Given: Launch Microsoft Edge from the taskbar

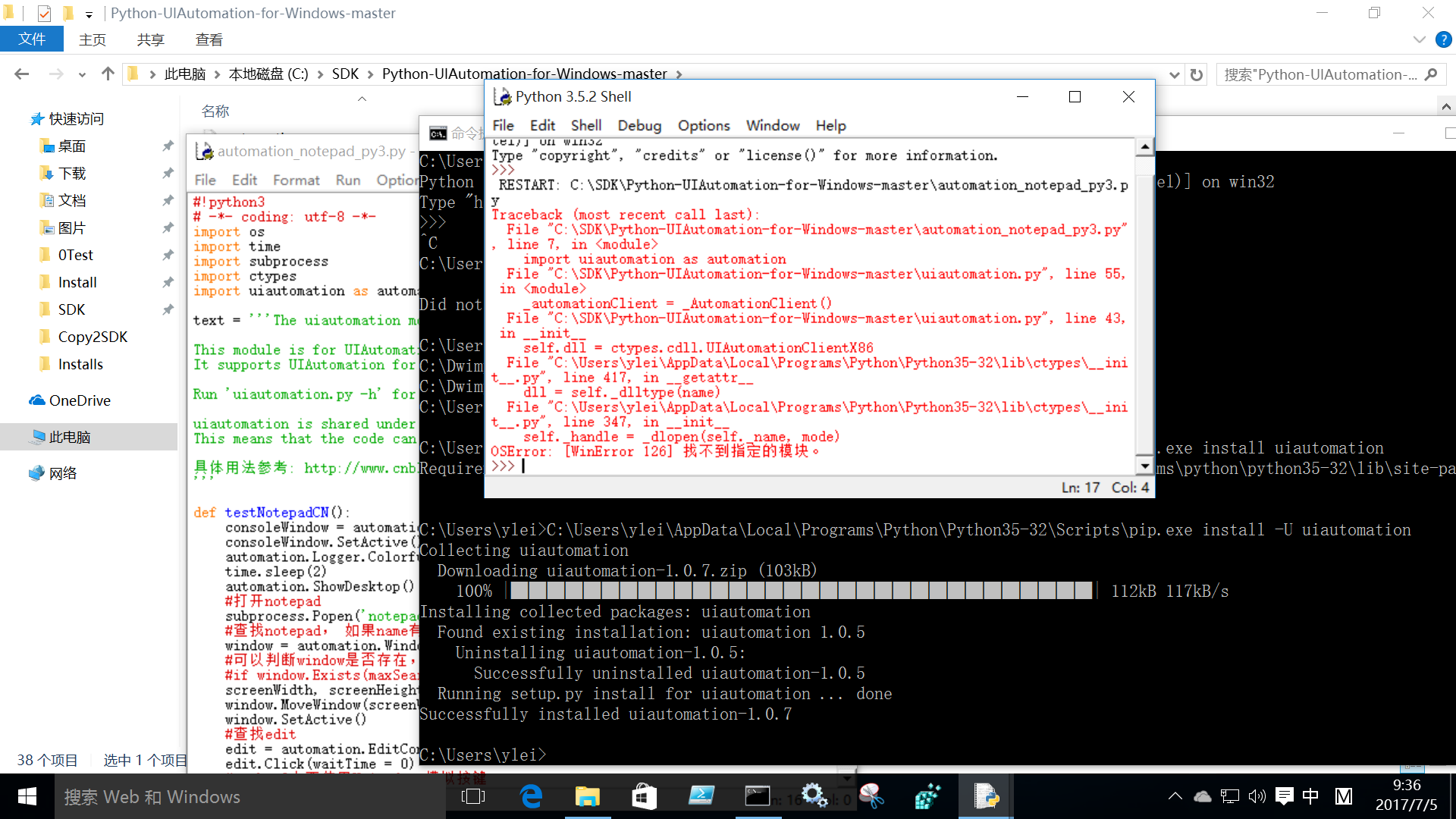Looking at the screenshot, I should pos(531,796).
